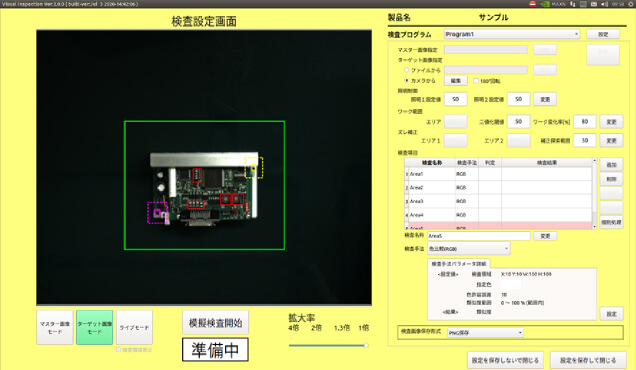
Task: Select the magenta dashed region on the board
Action: point(157,213)
